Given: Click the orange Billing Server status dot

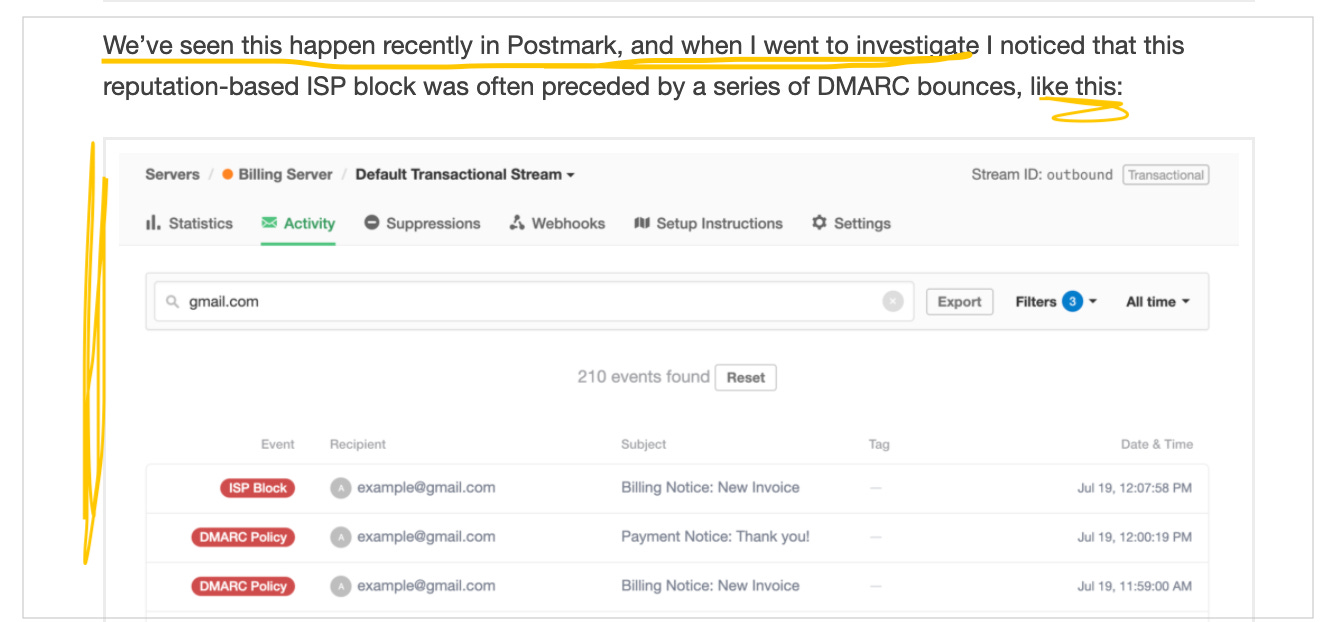Looking at the screenshot, I should coord(228,174).
